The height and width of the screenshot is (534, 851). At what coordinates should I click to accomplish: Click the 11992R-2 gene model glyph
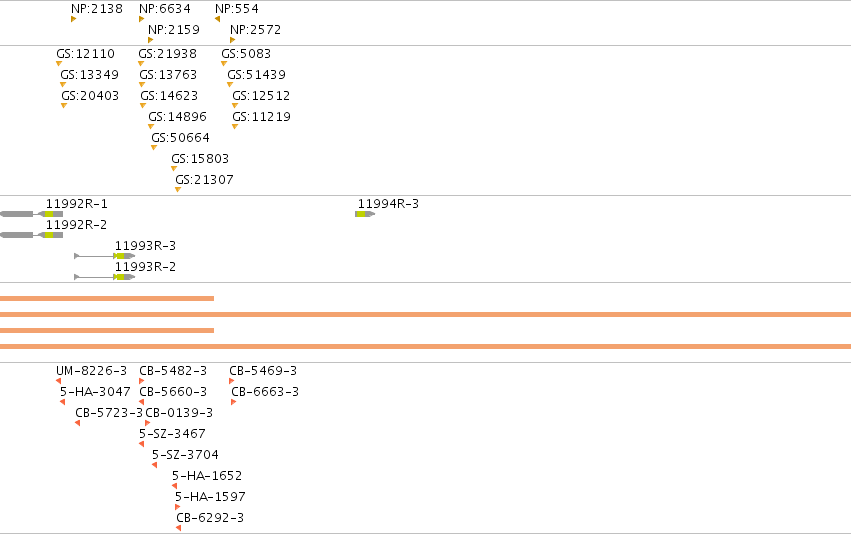coord(31,235)
